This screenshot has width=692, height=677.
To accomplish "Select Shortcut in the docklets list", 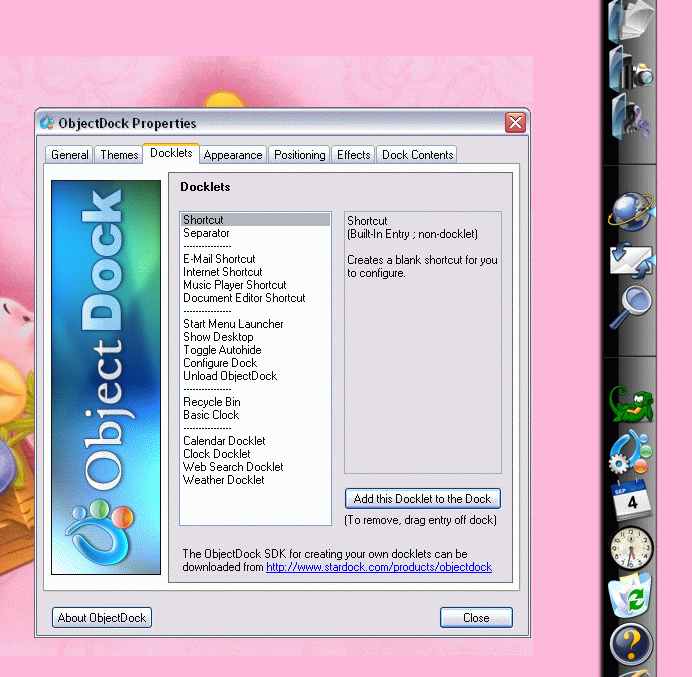I will coord(255,220).
